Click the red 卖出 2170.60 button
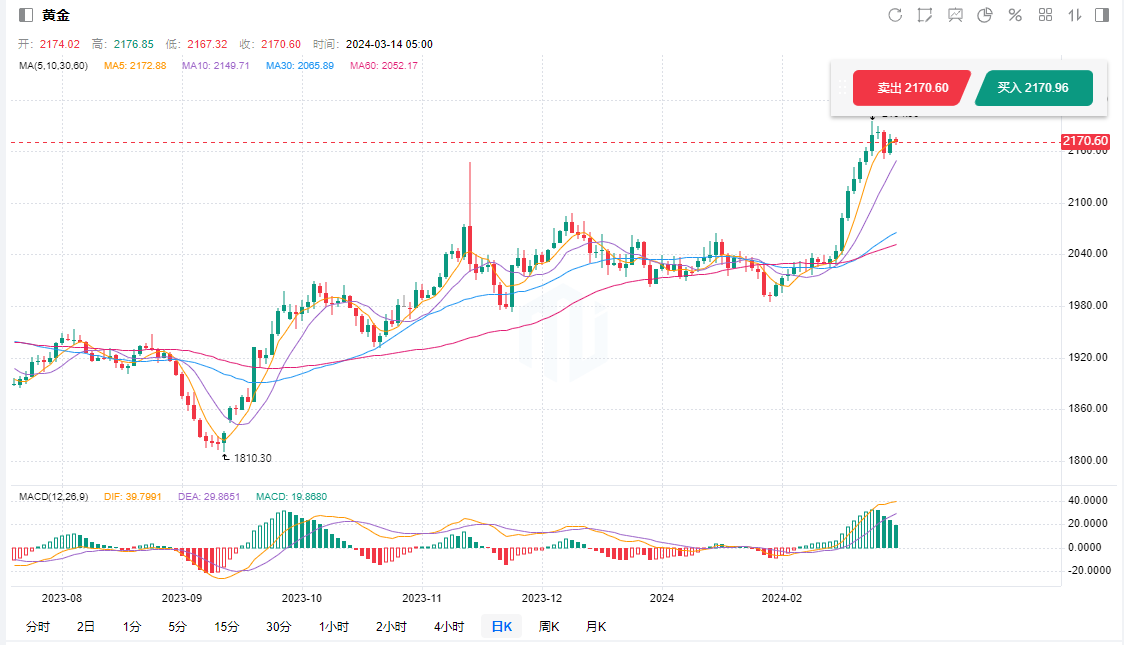The width and height of the screenshot is (1124, 645). (912, 88)
